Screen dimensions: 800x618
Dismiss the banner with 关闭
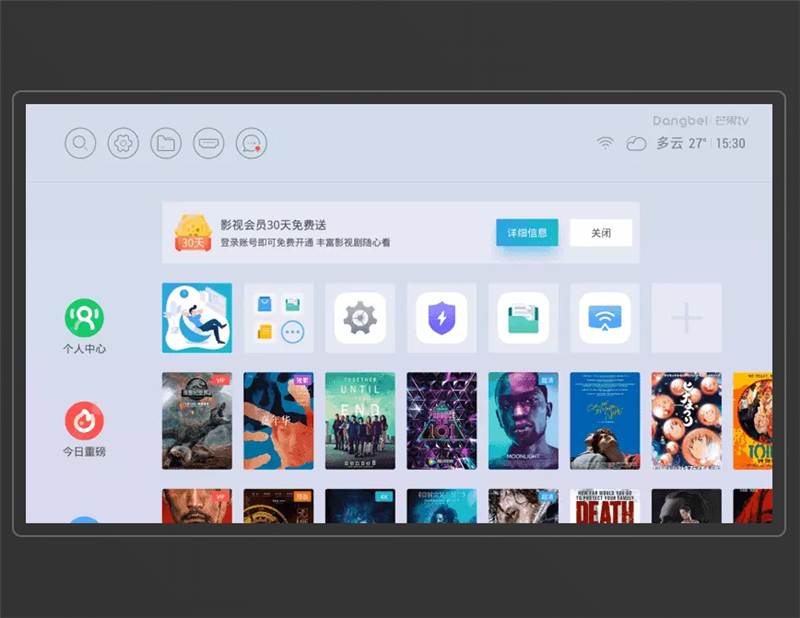coord(601,233)
